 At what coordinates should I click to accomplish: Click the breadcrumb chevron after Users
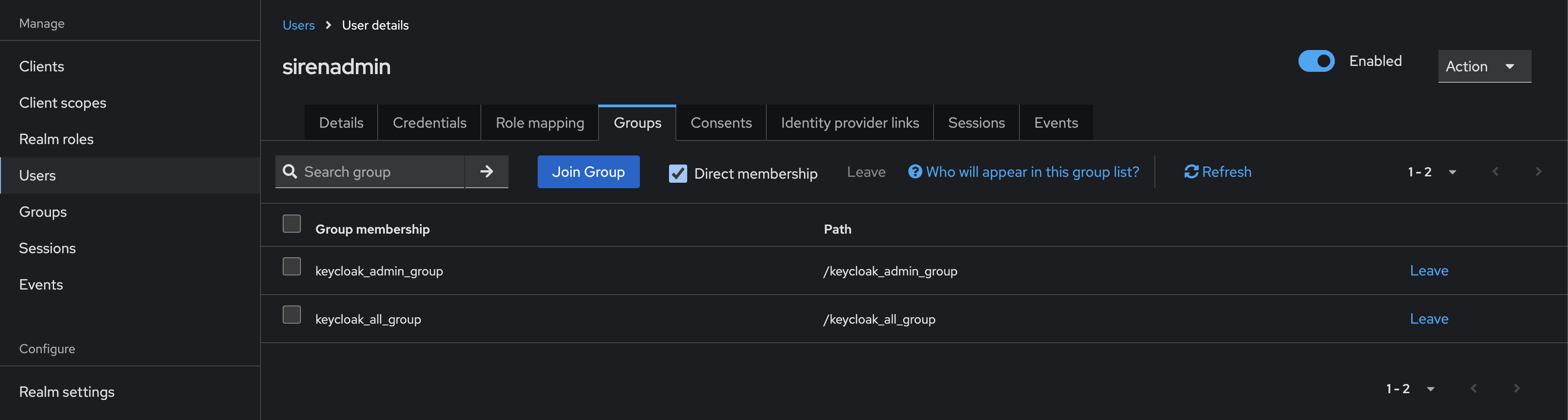(328, 25)
